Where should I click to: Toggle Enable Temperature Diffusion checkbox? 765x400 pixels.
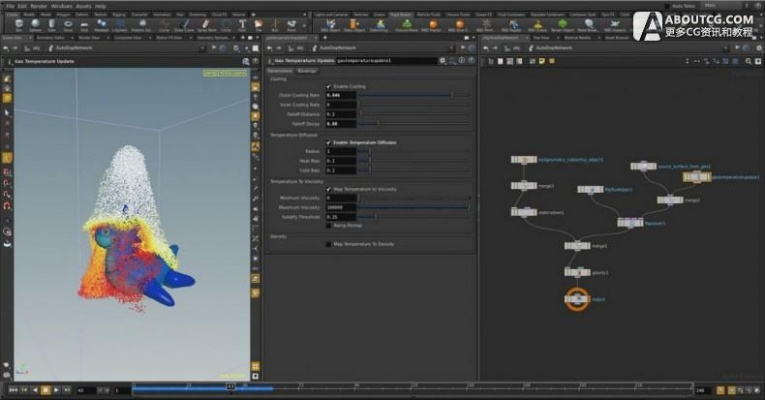(329, 142)
